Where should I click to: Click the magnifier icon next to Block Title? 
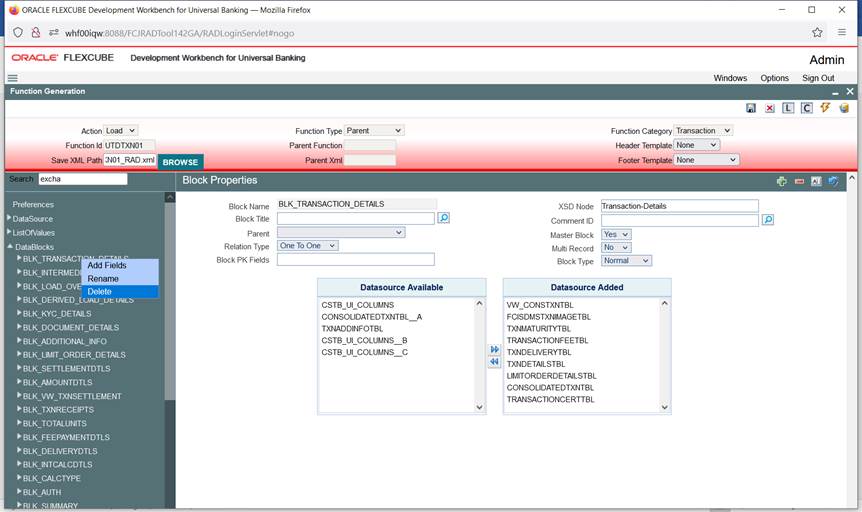[444, 218]
